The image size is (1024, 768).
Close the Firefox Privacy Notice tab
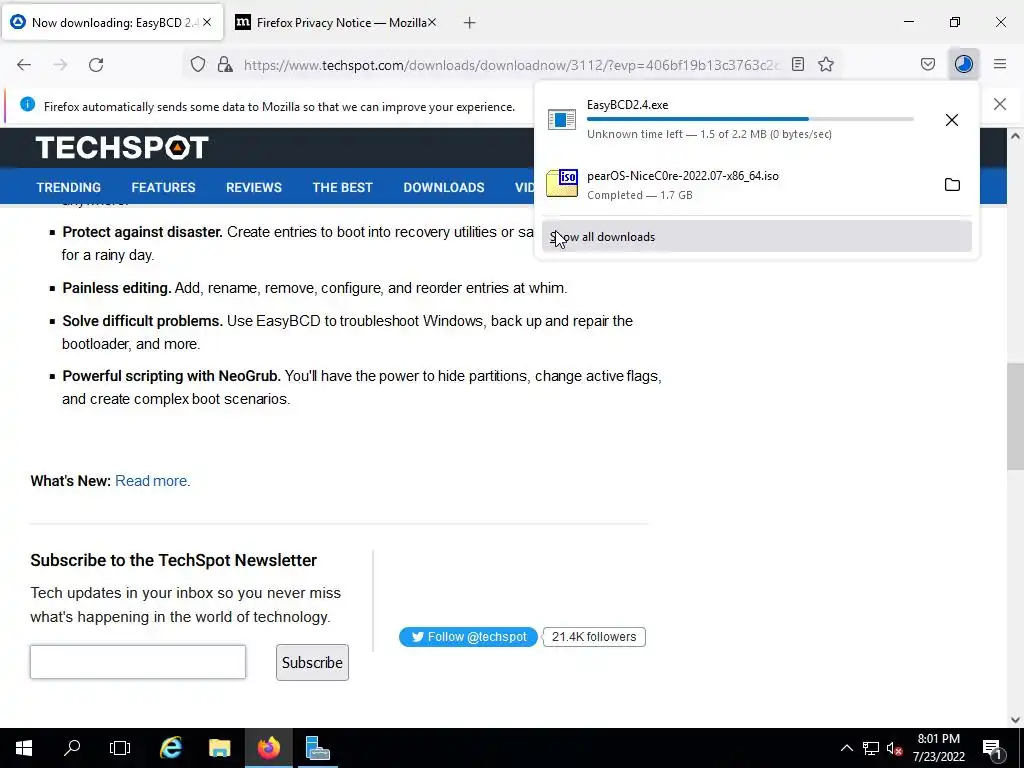432,22
